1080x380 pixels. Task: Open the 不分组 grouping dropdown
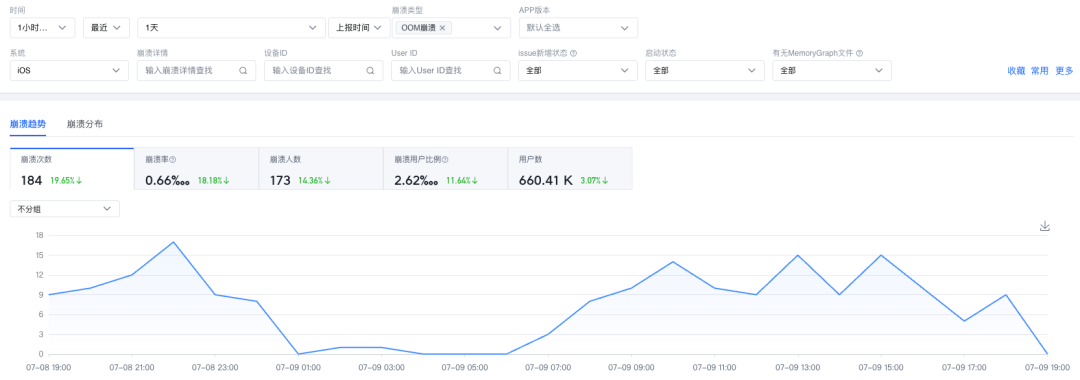(65, 209)
